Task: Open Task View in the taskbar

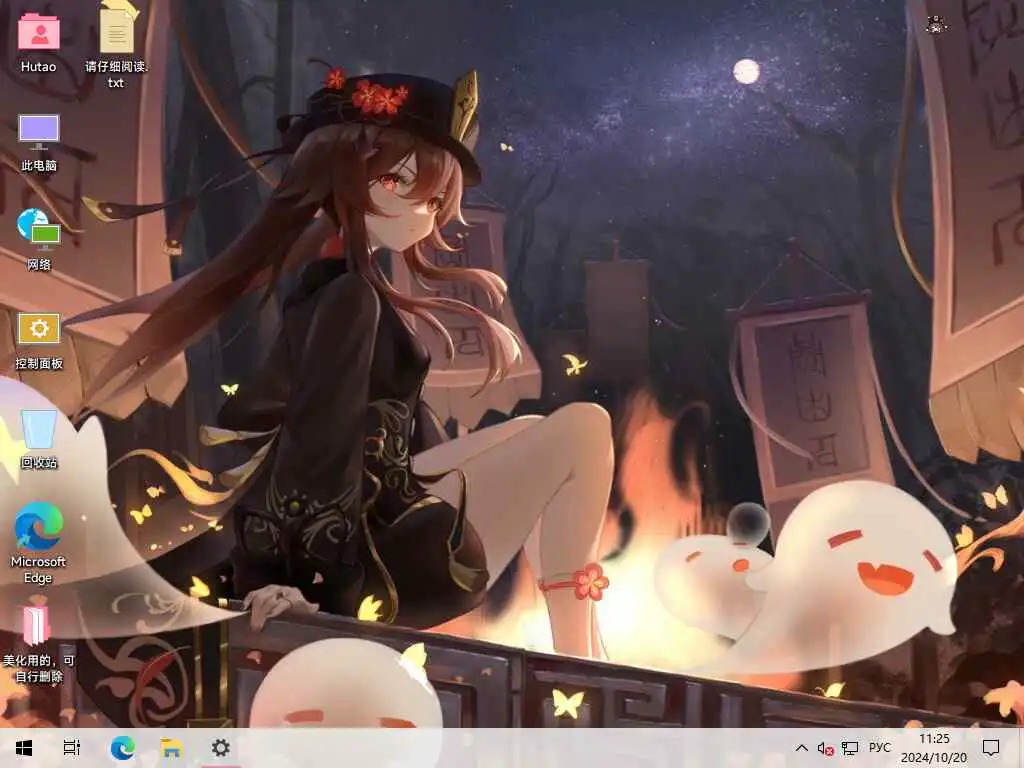Action: [x=72, y=748]
